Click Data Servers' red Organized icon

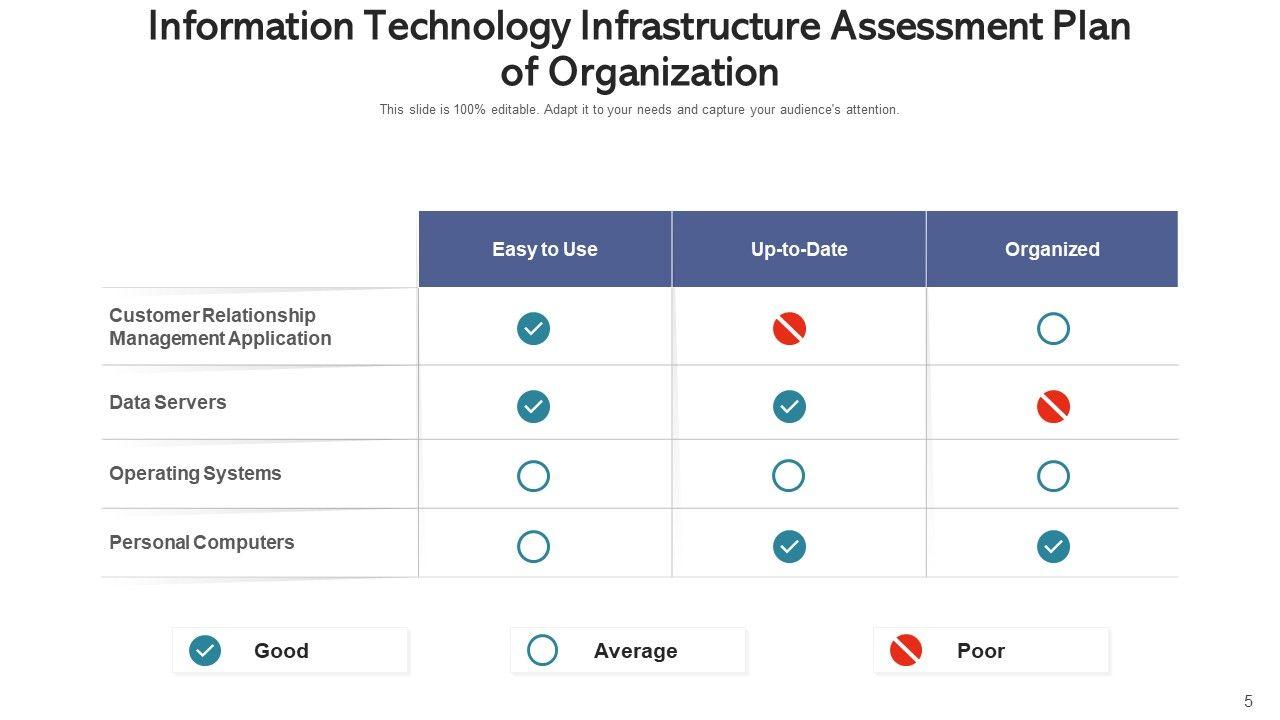[1053, 406]
